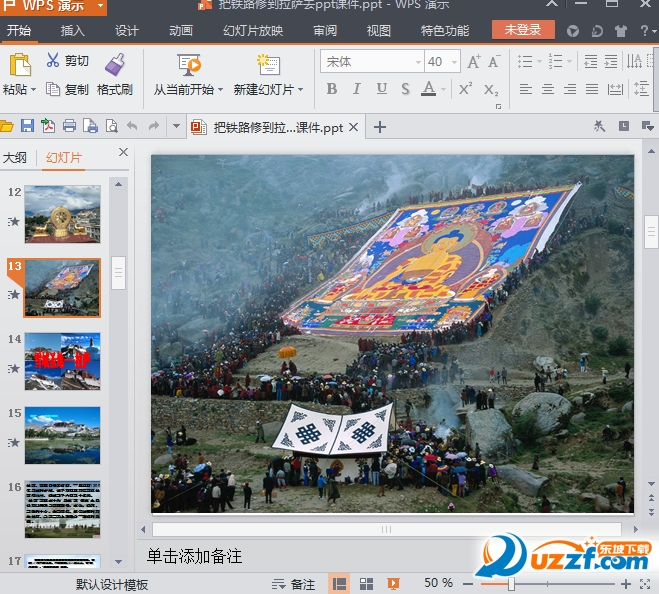Viewport: 659px width, 594px height.
Task: Redo the last action
Action: click(x=154, y=126)
